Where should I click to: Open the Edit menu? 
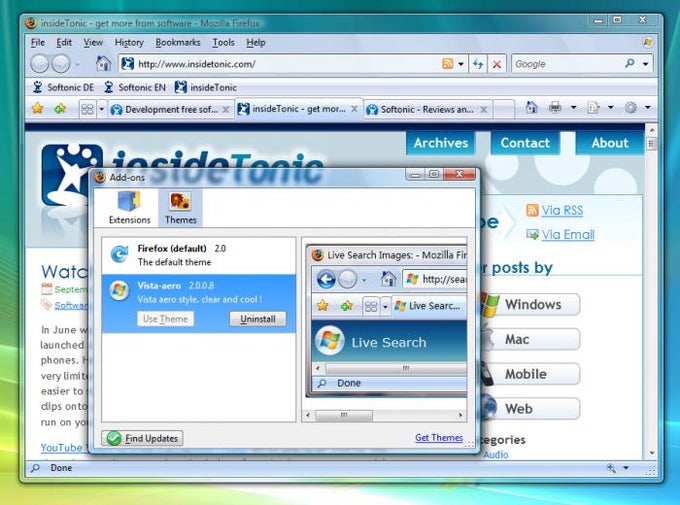pyautogui.click(x=64, y=43)
